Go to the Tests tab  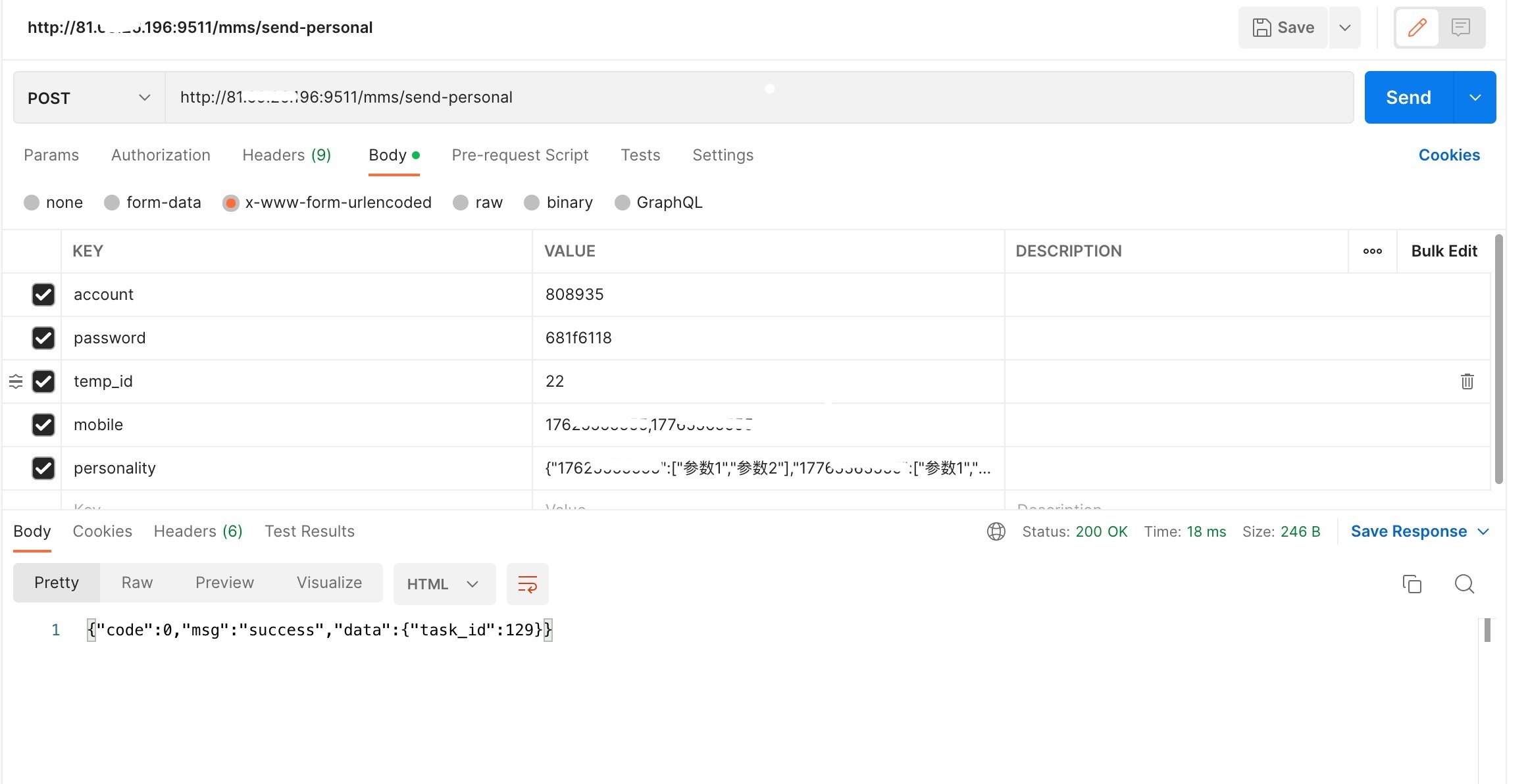tap(640, 155)
